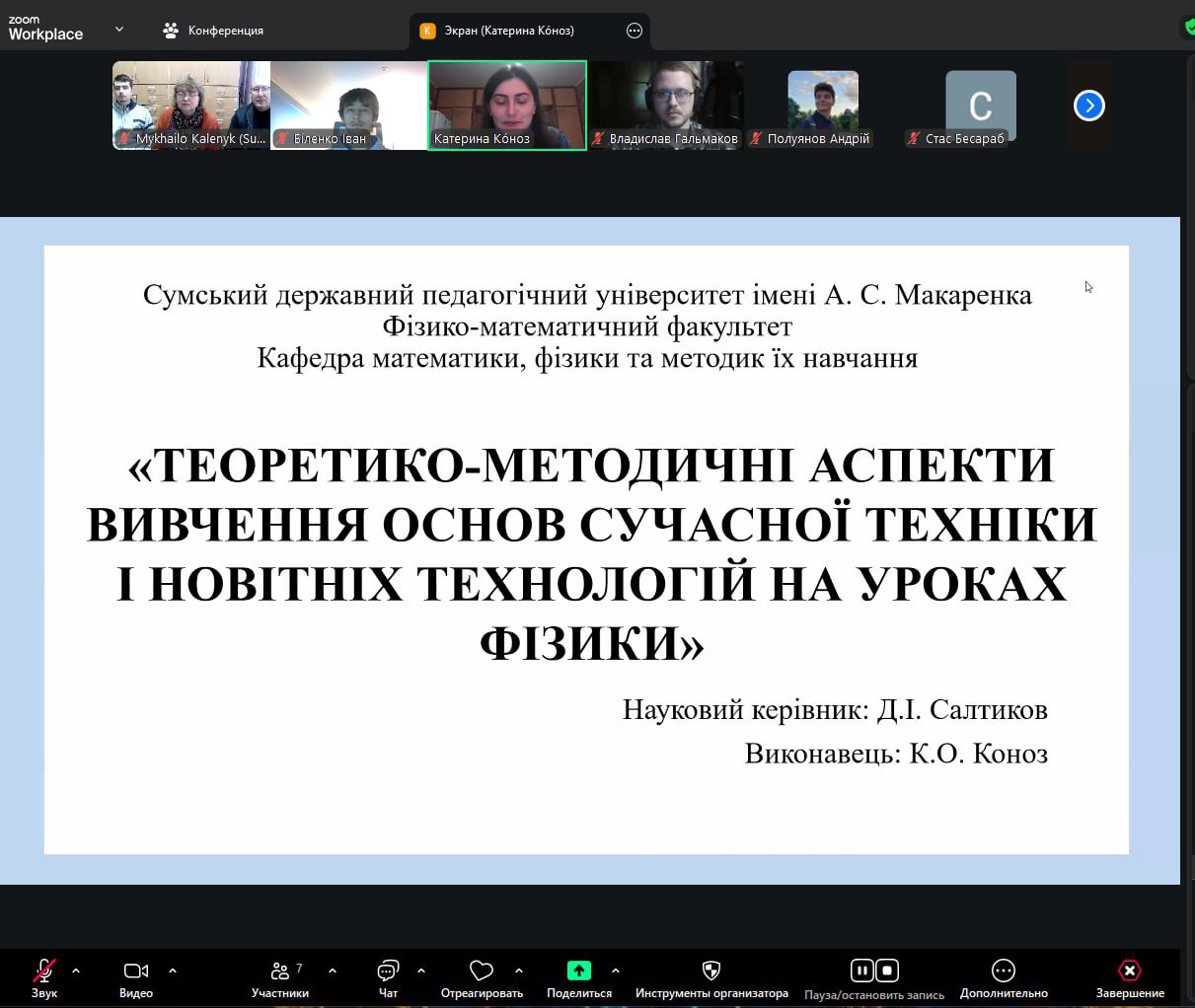
Task: Unmute microphone with the Звук icon
Action: click(44, 972)
